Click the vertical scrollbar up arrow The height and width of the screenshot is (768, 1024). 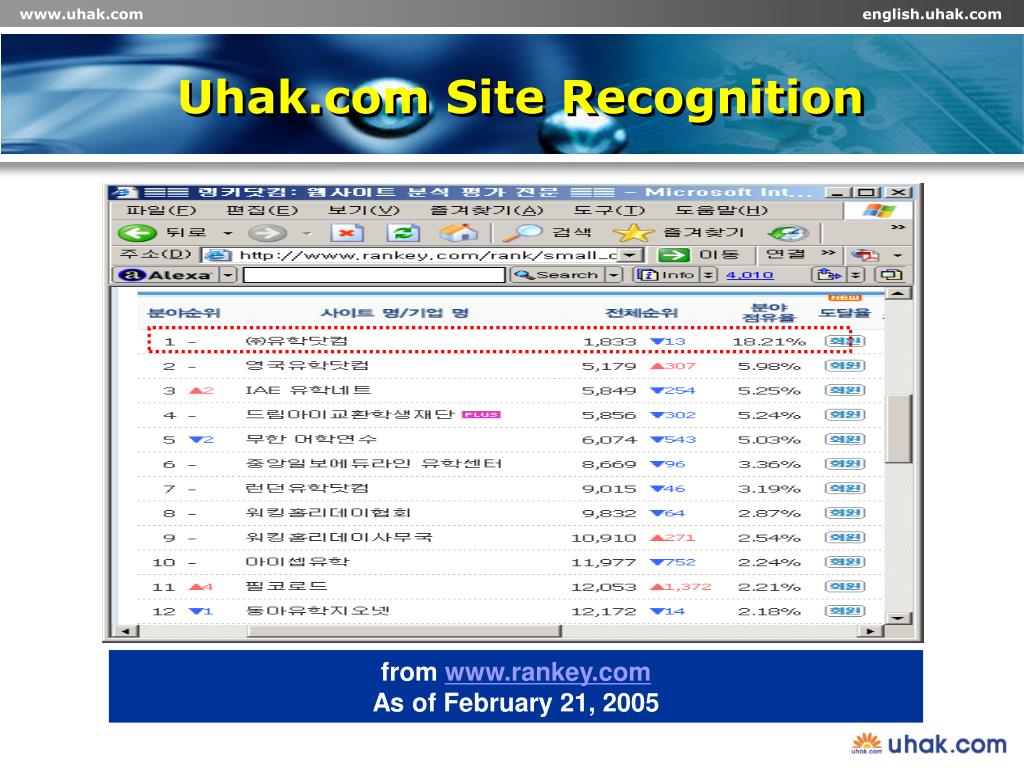click(x=897, y=294)
